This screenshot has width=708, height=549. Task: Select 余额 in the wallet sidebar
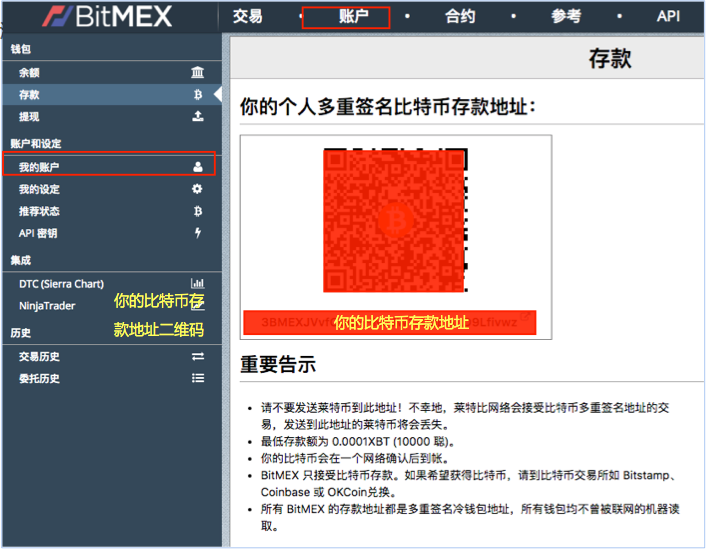pos(112,72)
